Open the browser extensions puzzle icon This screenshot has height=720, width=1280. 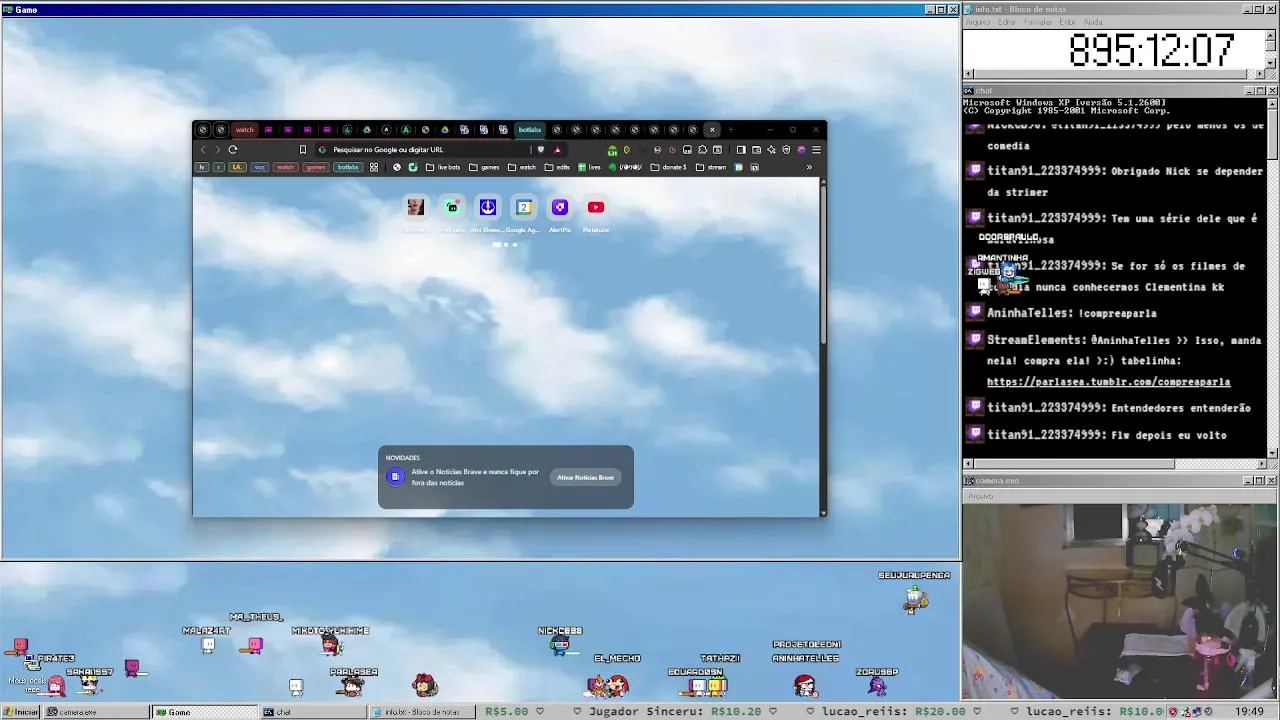point(702,150)
